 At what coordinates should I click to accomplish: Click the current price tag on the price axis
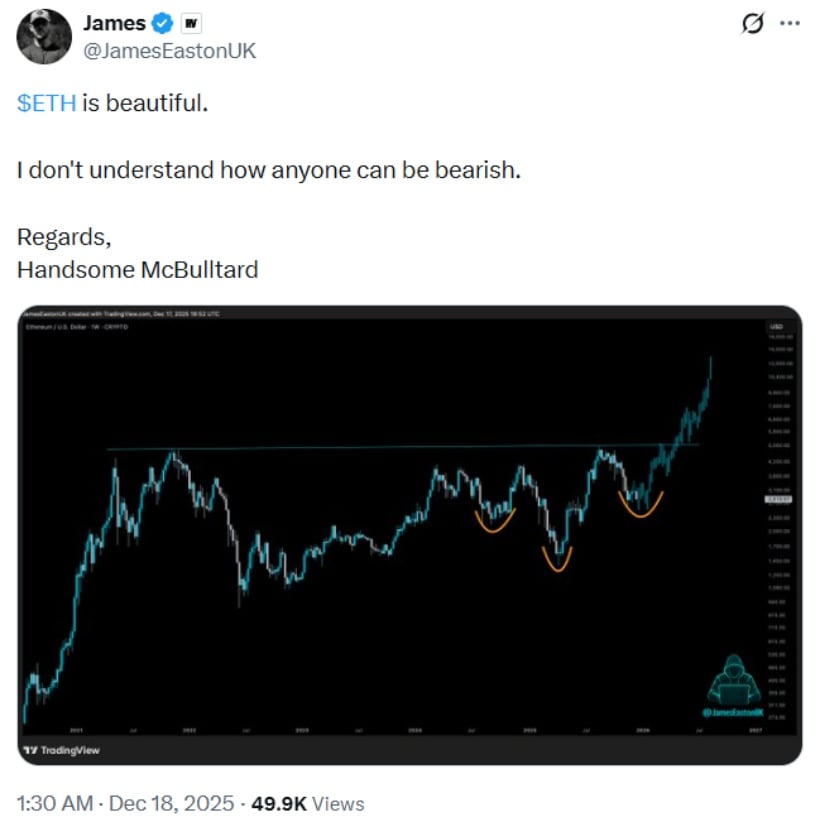[x=778, y=498]
